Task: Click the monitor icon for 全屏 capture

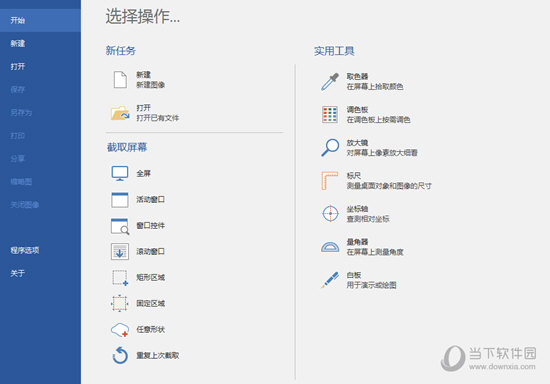Action: 120,173
